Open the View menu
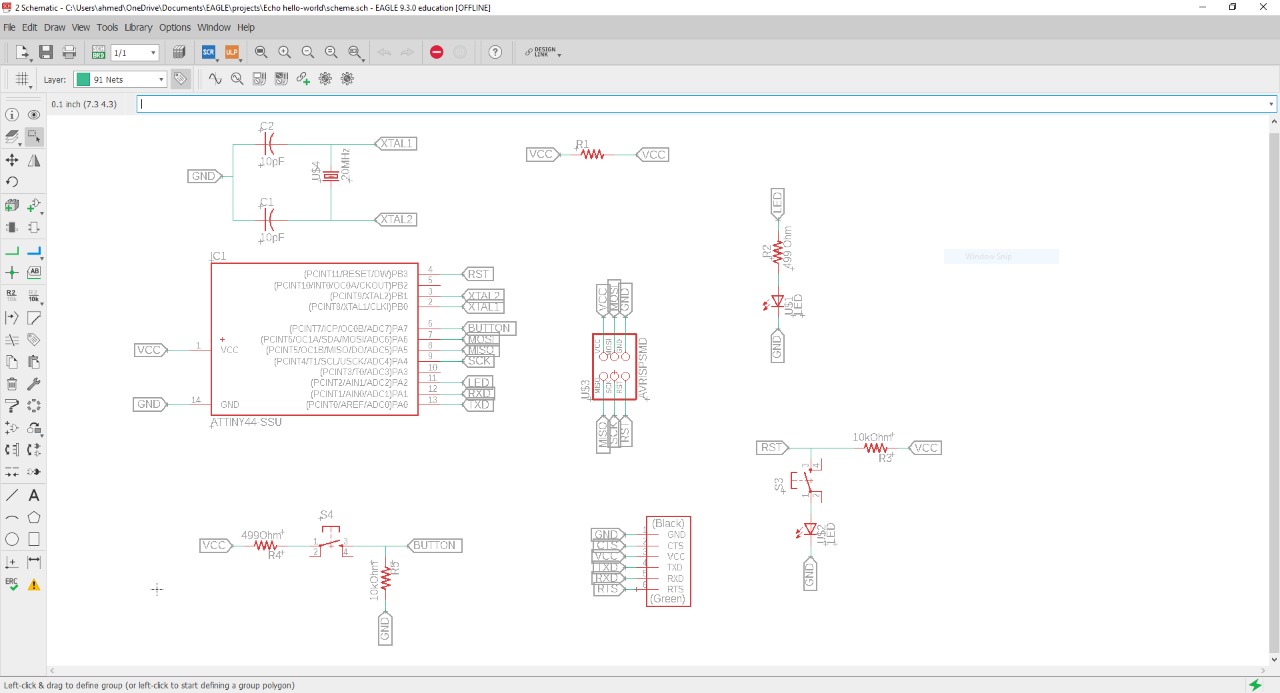The width and height of the screenshot is (1280, 693). click(80, 27)
